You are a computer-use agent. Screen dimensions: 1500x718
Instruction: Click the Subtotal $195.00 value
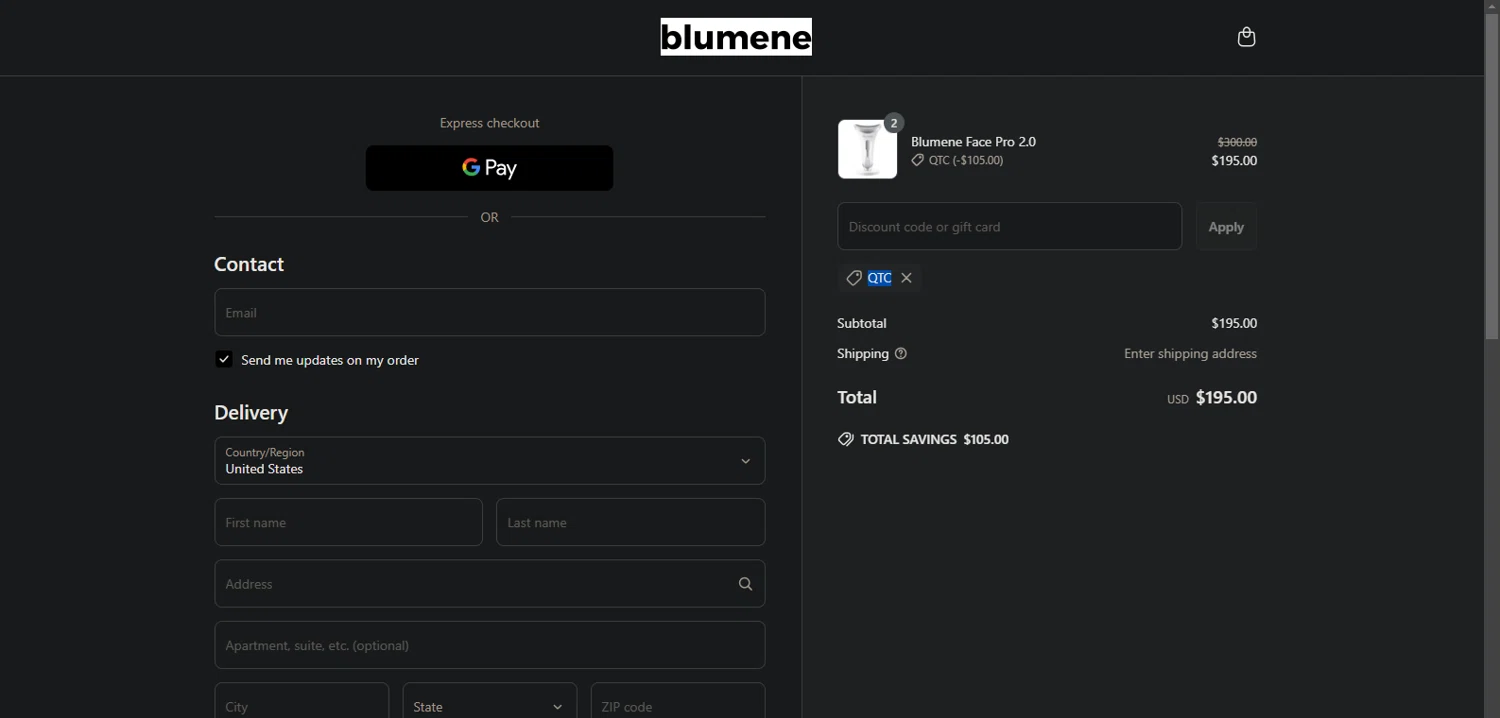(x=1234, y=323)
